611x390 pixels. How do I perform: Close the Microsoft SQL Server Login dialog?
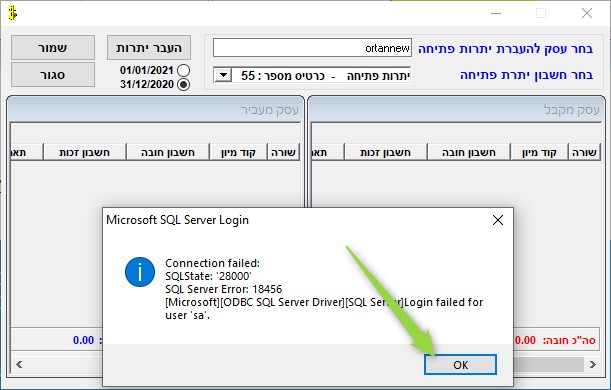(498, 220)
